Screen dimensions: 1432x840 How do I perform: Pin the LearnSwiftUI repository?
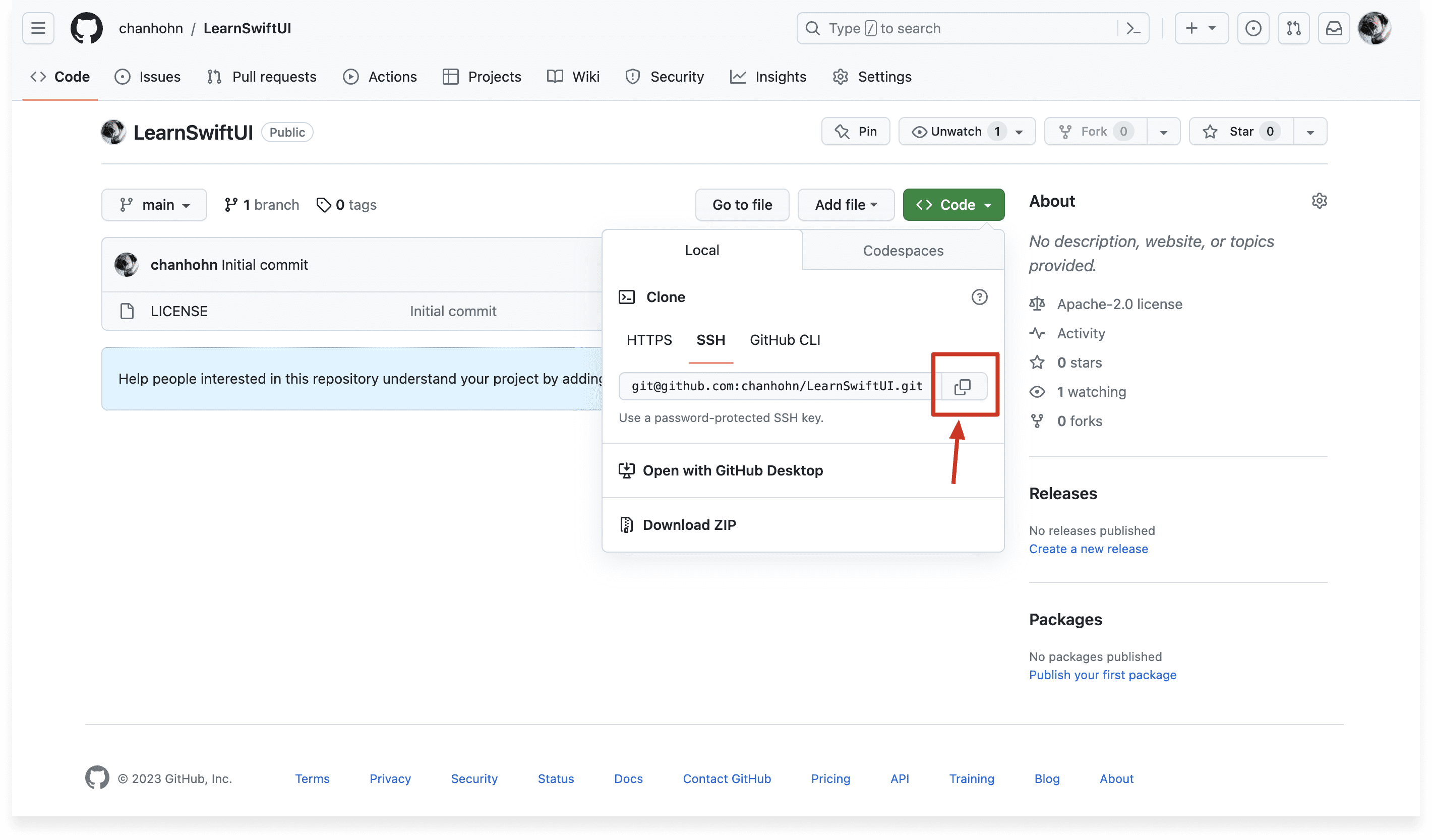(855, 131)
